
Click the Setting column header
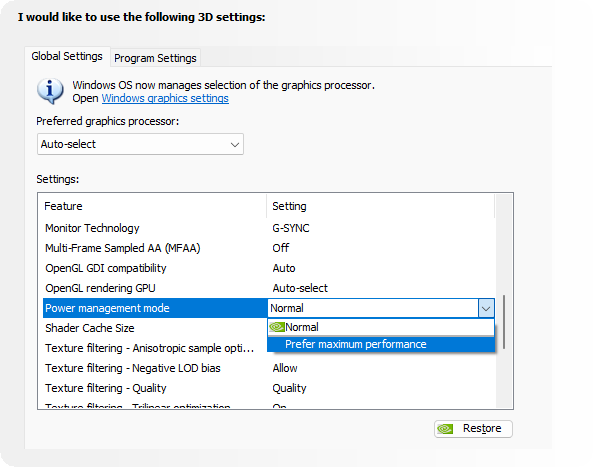pos(380,206)
